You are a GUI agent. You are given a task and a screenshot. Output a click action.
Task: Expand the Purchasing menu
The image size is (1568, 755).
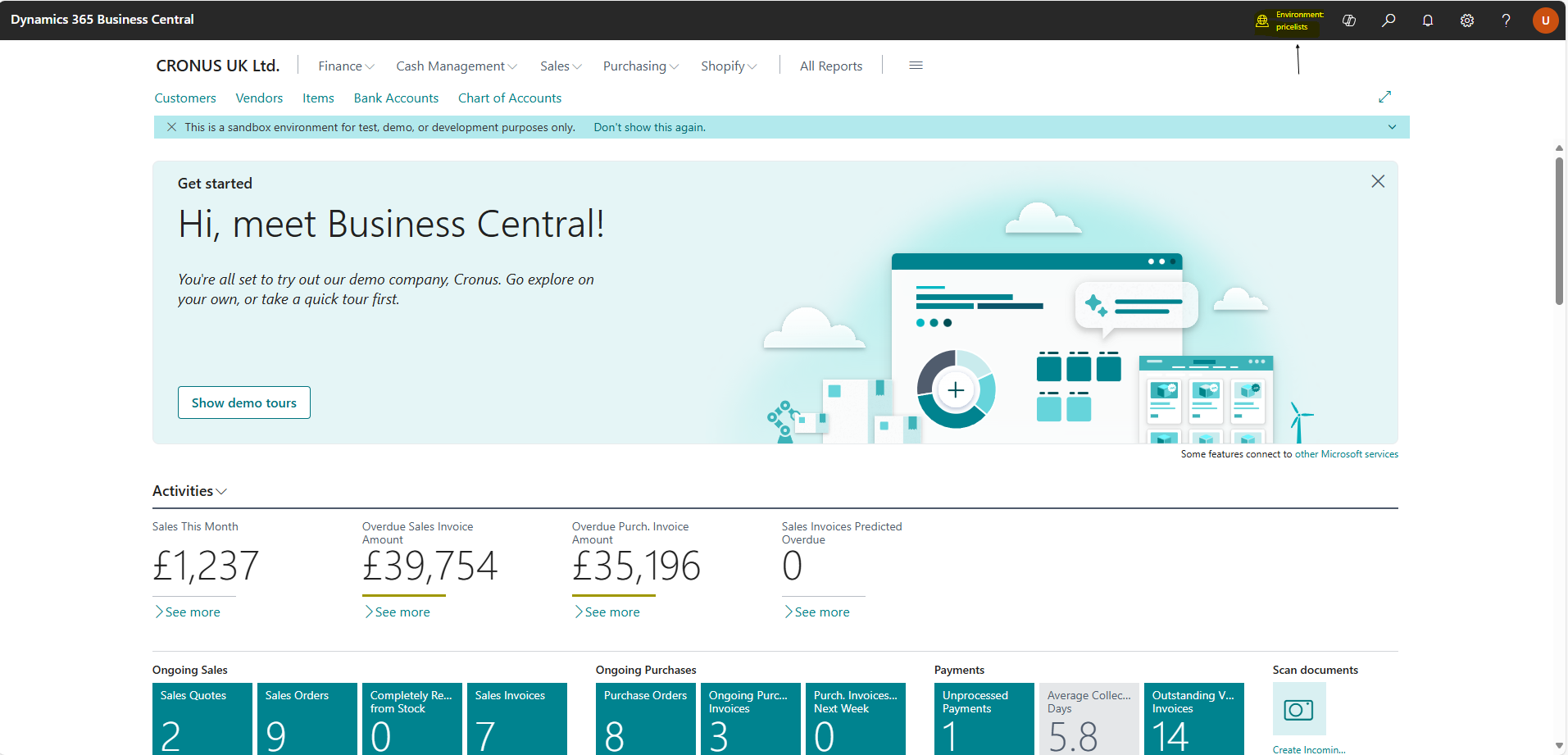tap(641, 66)
